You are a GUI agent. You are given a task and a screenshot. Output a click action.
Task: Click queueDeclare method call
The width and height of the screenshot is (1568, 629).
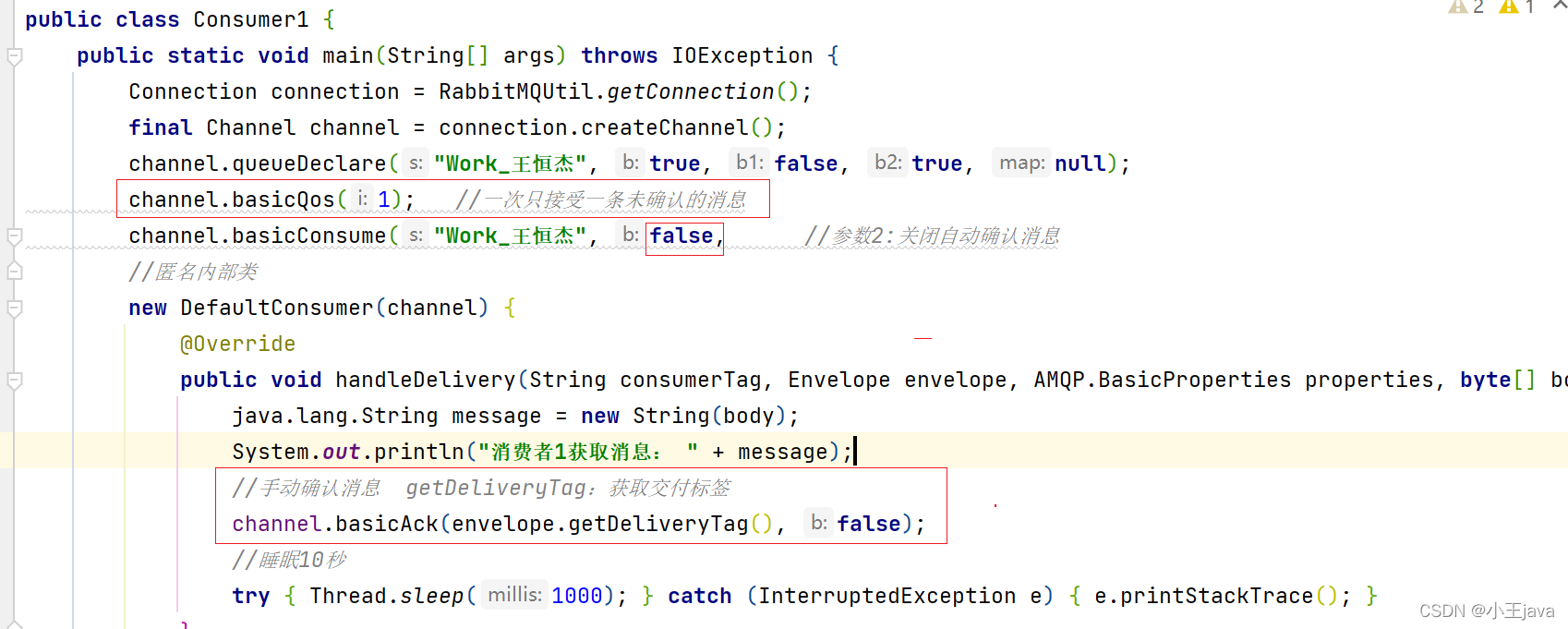pos(308,163)
